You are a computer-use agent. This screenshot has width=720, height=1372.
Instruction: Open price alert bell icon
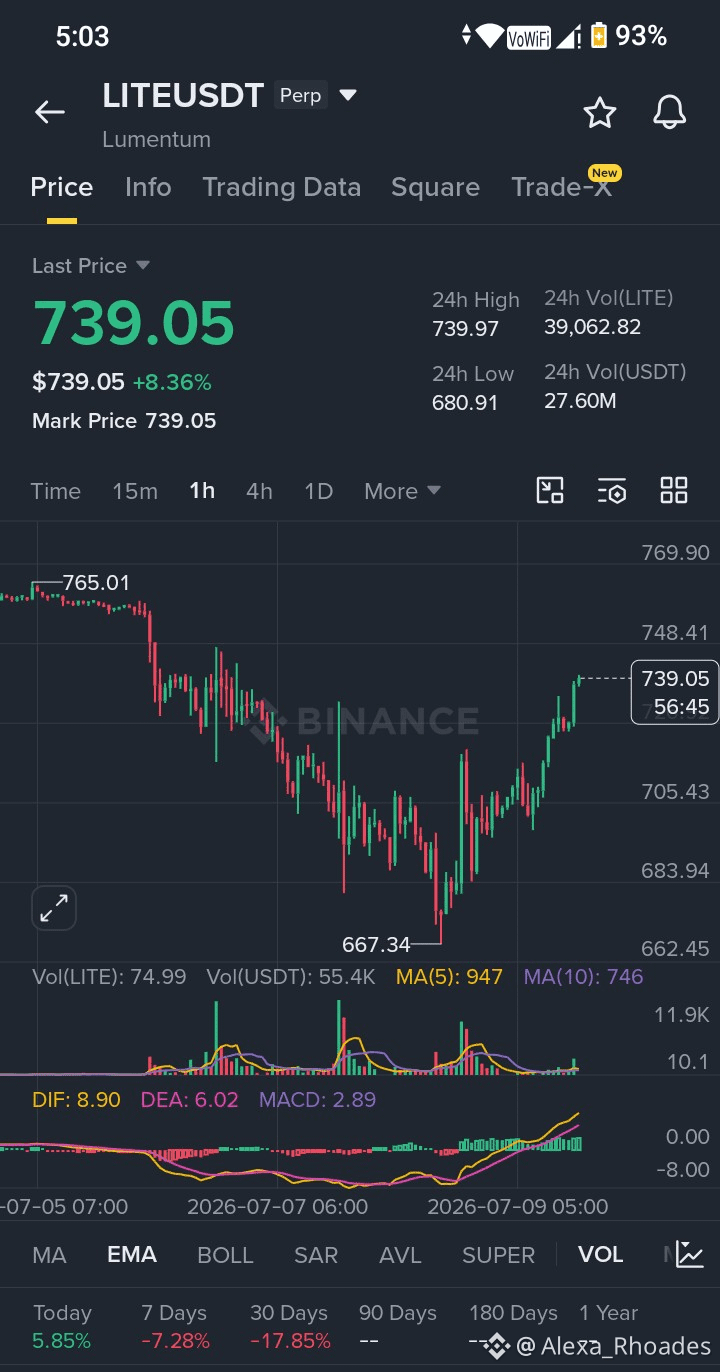pos(670,112)
